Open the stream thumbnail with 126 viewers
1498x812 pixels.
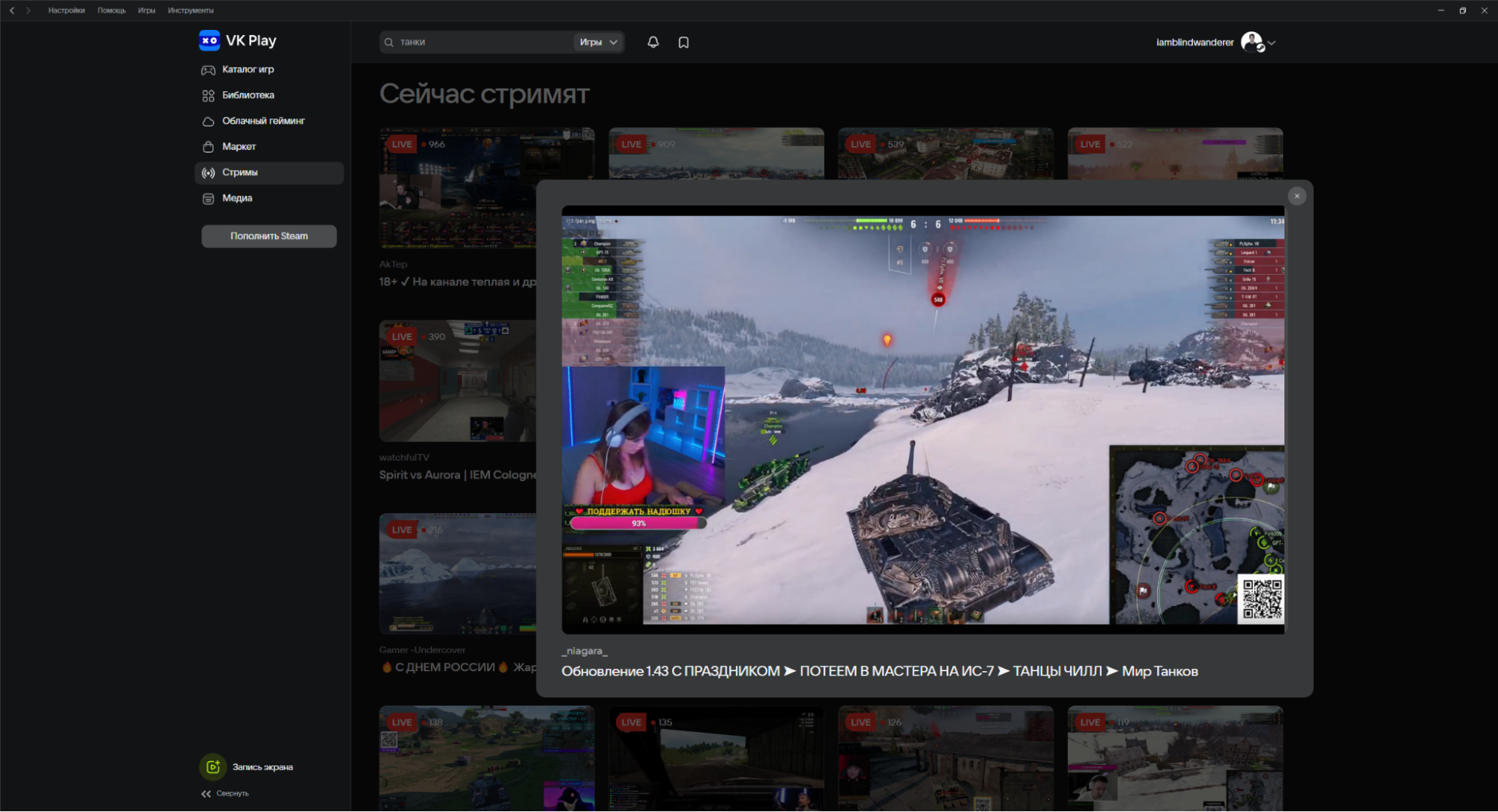click(x=946, y=758)
